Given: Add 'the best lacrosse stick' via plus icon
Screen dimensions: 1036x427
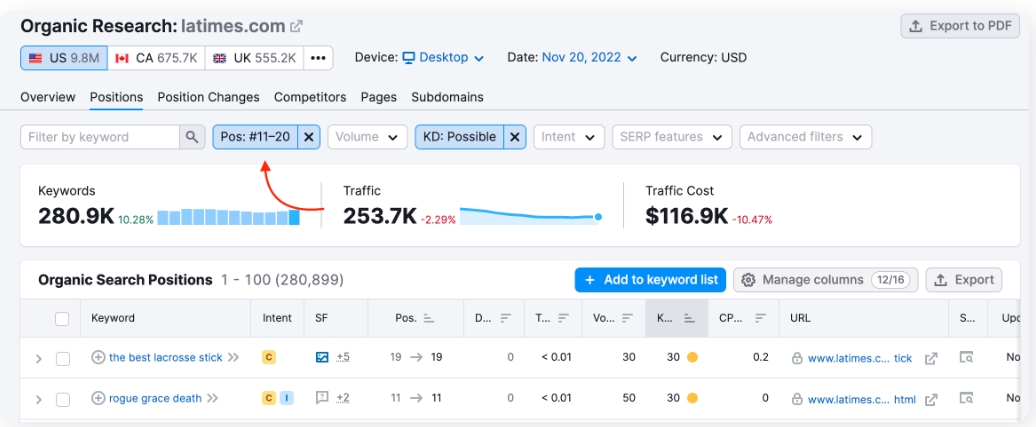Looking at the screenshot, I should (x=98, y=357).
